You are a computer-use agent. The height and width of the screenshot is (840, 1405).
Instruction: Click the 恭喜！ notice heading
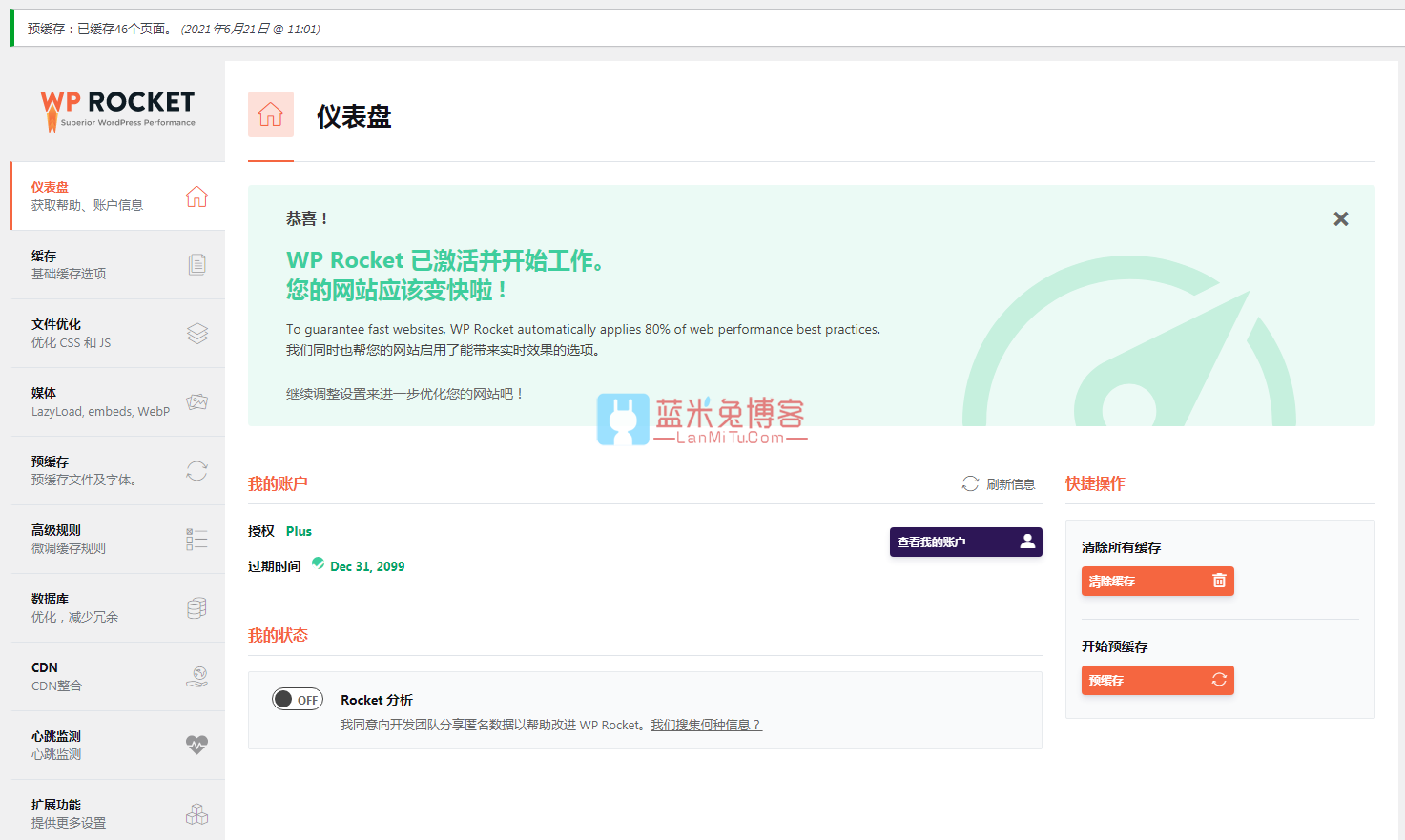point(307,218)
